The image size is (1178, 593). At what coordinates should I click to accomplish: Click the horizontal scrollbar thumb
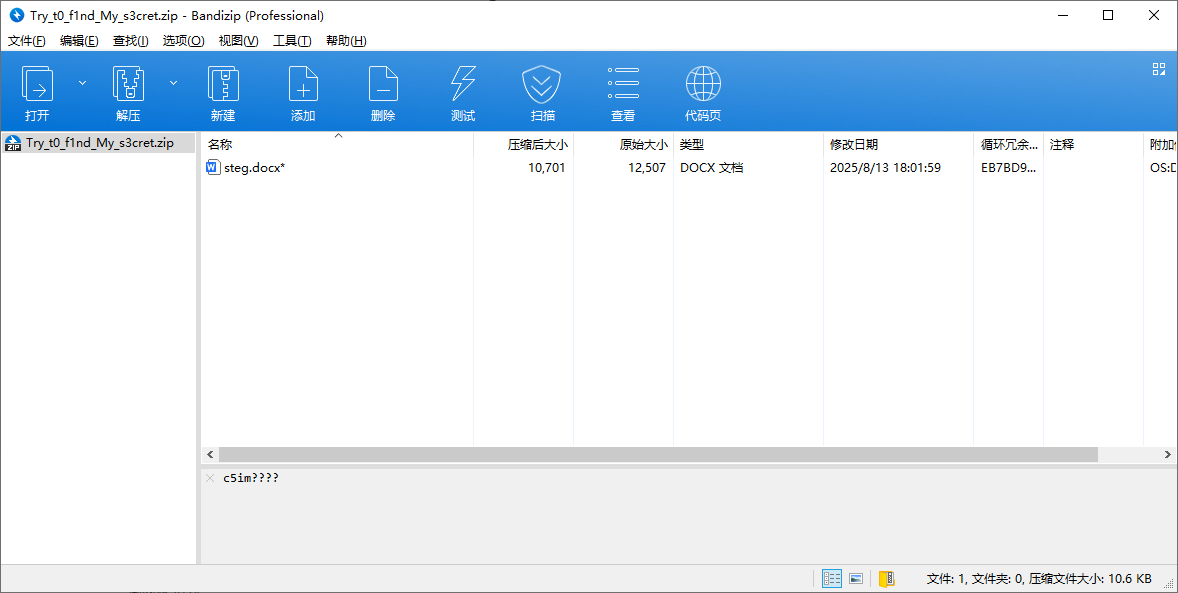[x=658, y=455]
